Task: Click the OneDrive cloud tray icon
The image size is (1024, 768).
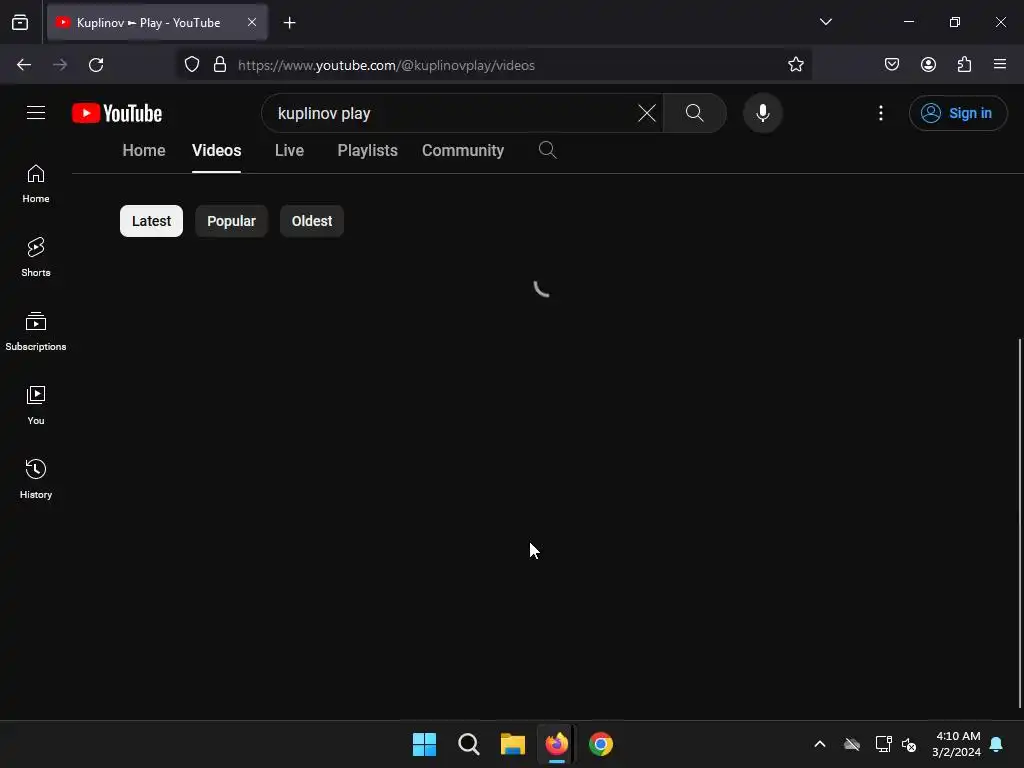Action: (x=852, y=744)
